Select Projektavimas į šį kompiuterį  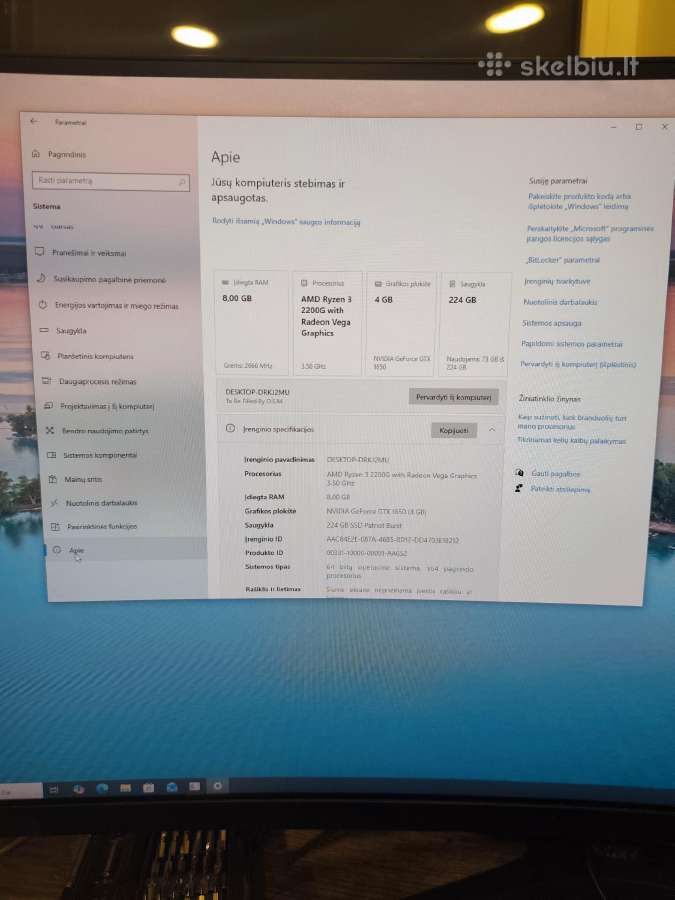click(107, 406)
